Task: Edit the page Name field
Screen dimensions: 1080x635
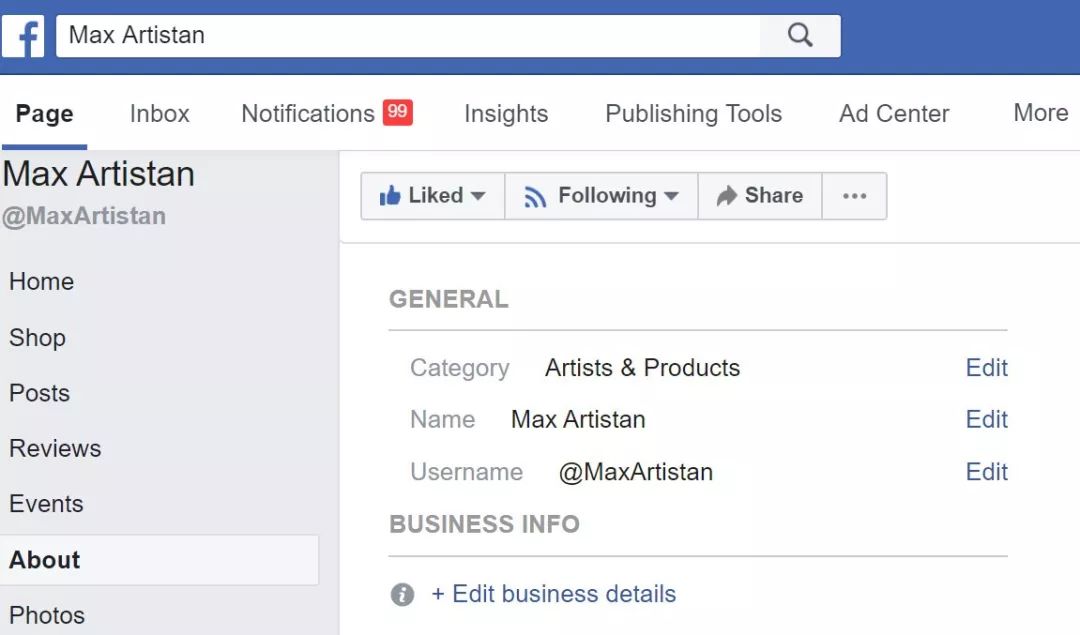Action: [986, 420]
